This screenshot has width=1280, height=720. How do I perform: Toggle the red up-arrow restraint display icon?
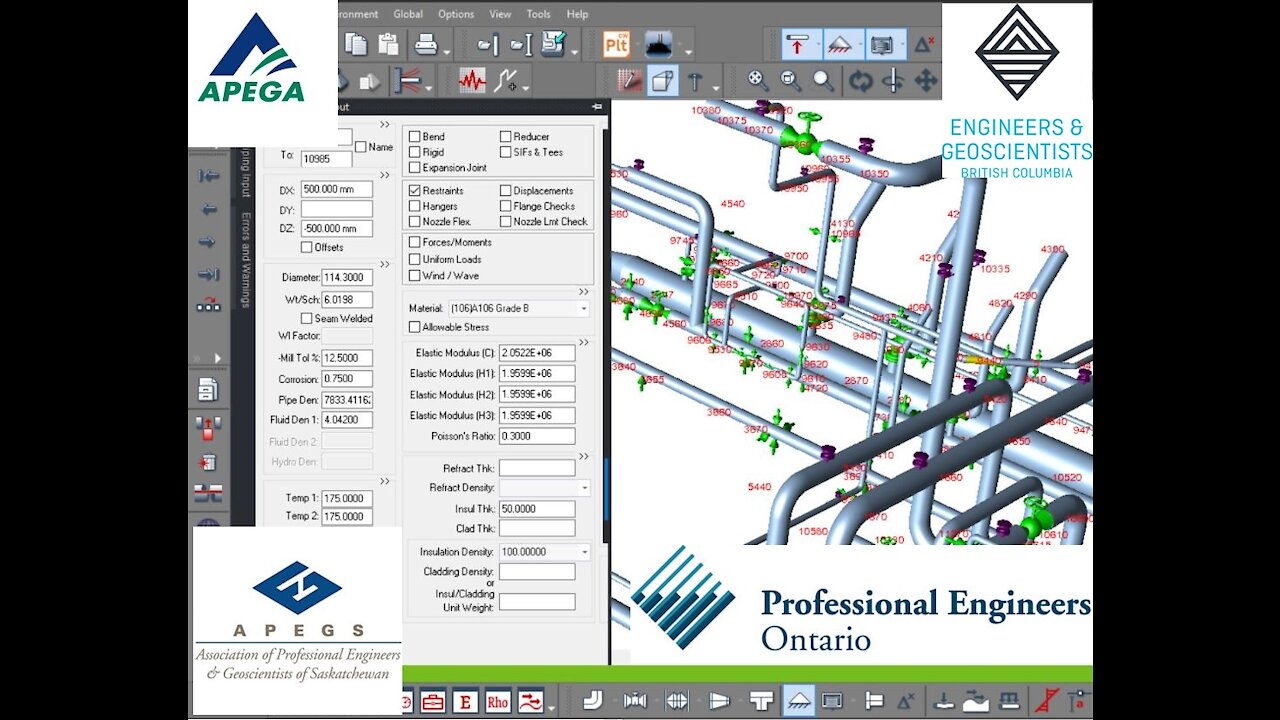(x=798, y=44)
